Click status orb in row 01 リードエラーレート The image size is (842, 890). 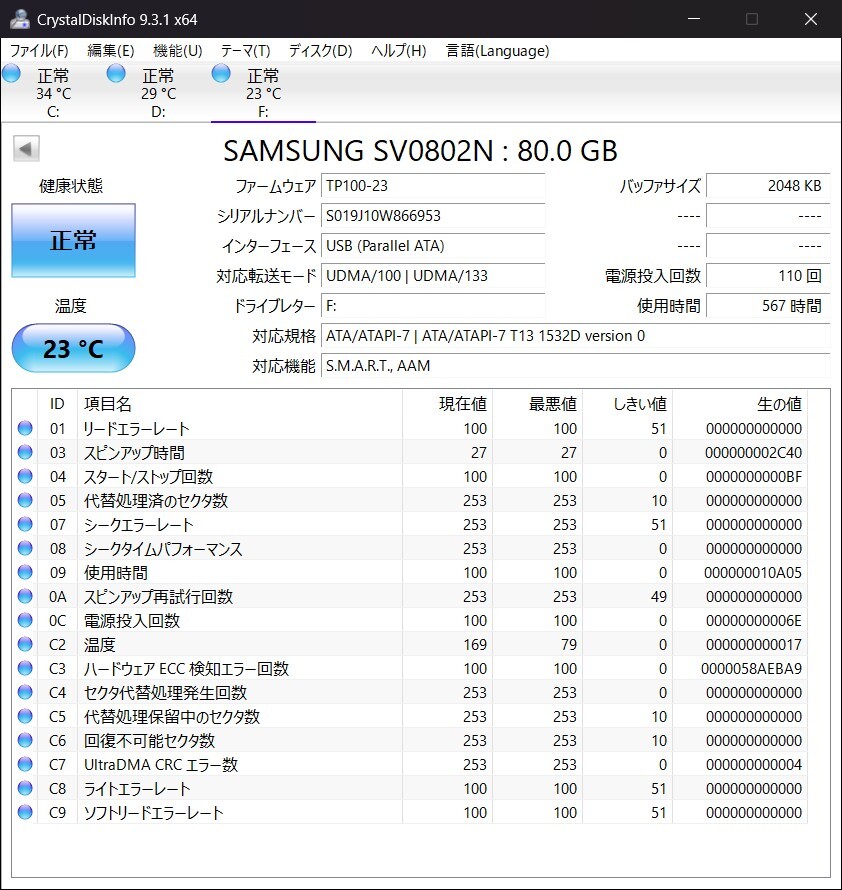(25, 428)
